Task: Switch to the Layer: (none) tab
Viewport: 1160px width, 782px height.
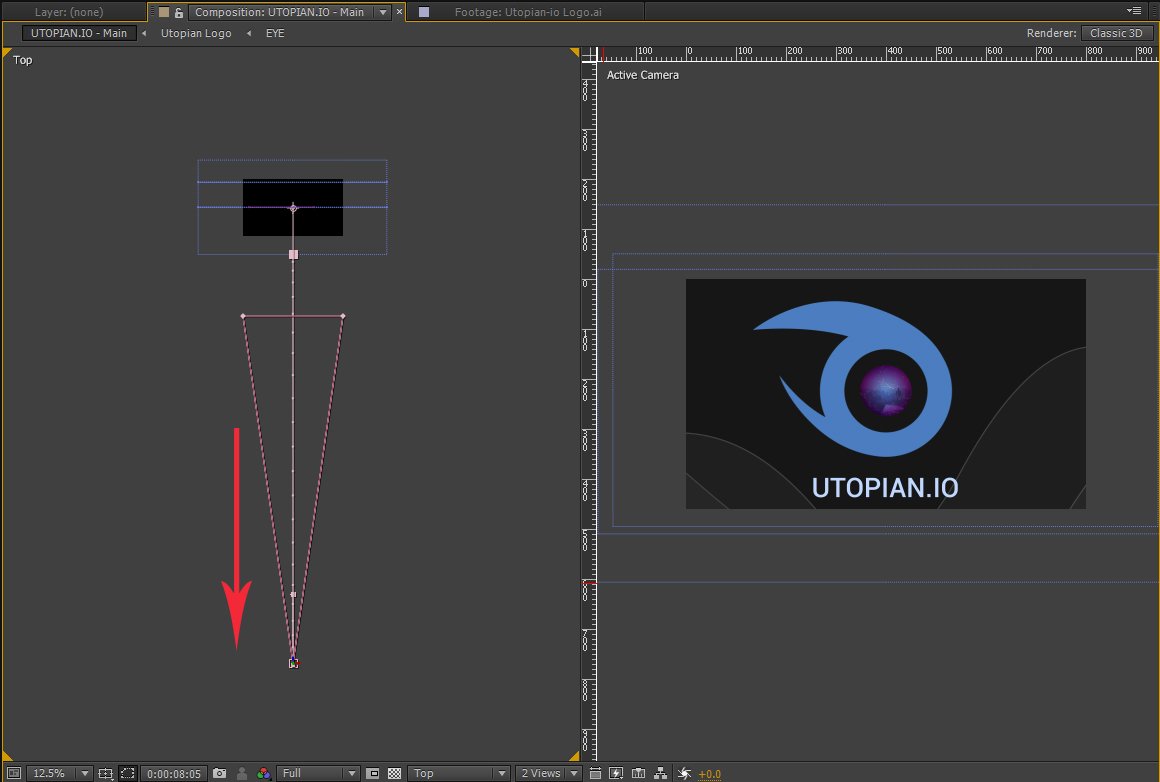Action: tap(69, 12)
